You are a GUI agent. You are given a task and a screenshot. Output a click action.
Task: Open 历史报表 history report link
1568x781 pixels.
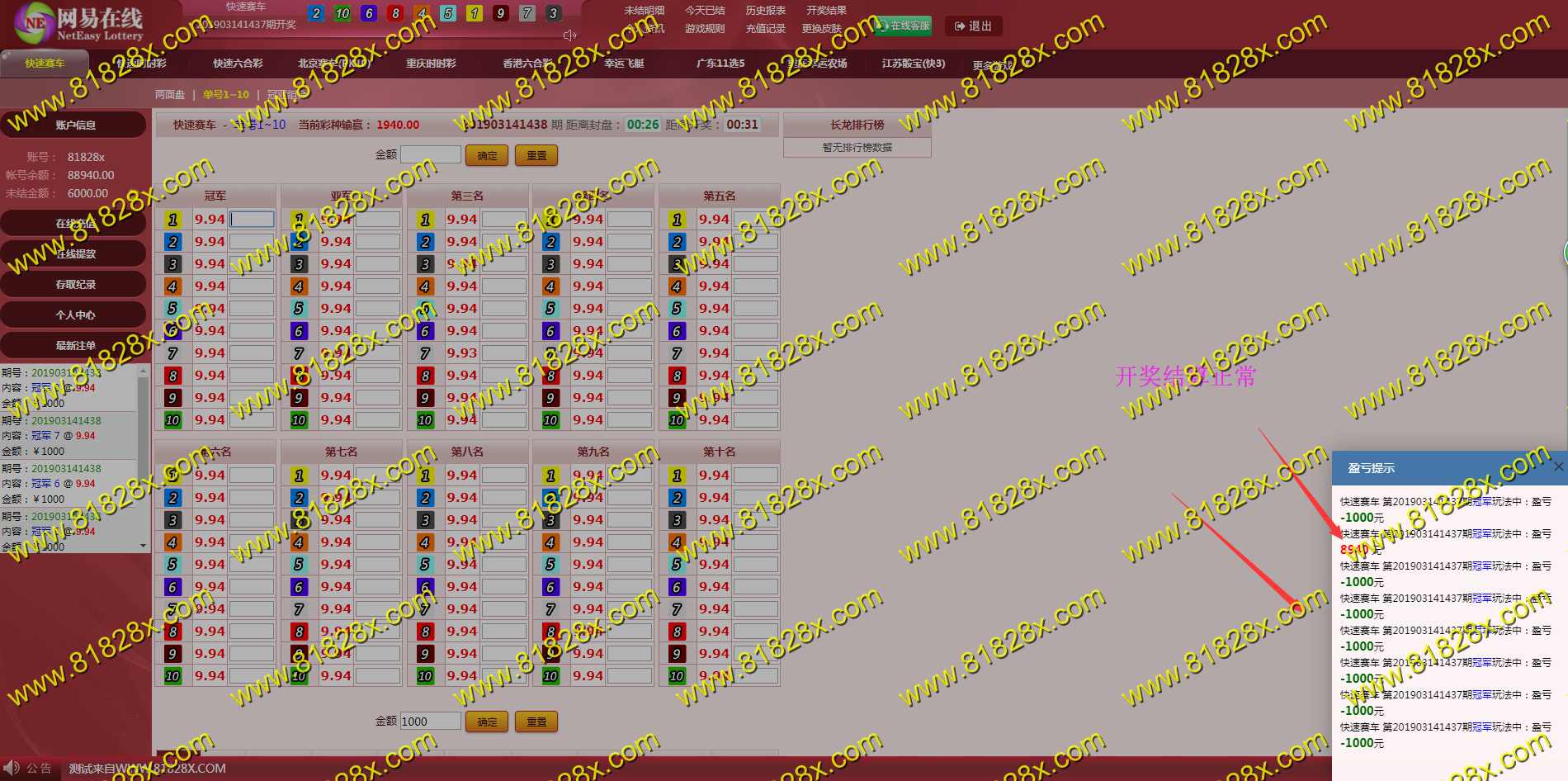click(x=765, y=11)
